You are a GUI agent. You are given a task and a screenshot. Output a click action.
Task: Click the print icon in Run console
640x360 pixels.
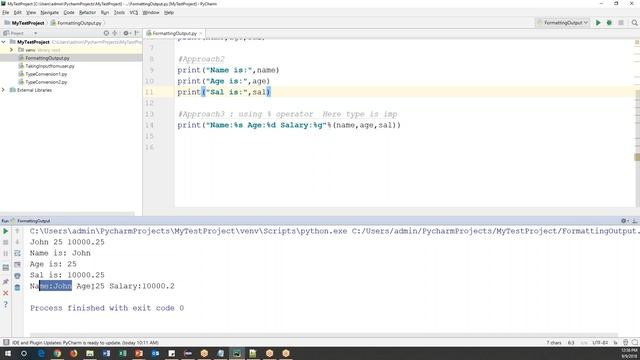pyautogui.click(x=17, y=276)
